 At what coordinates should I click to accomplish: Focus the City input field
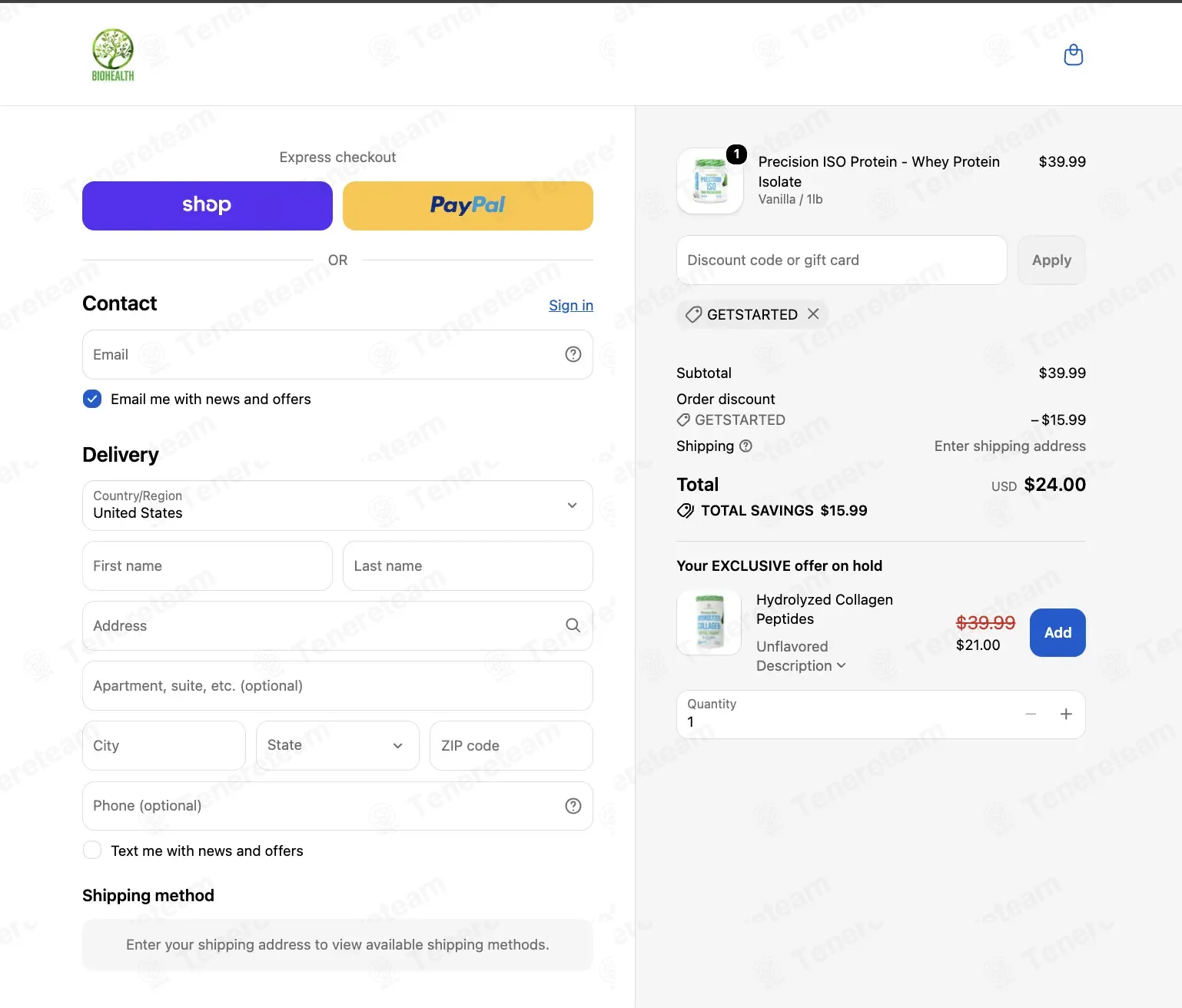(164, 745)
